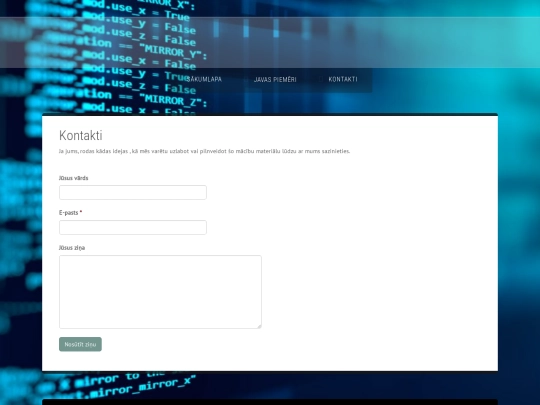Click the 'Ja jums, rodas kādas idejas' paragraph
The height and width of the screenshot is (405, 540).
pos(205,151)
